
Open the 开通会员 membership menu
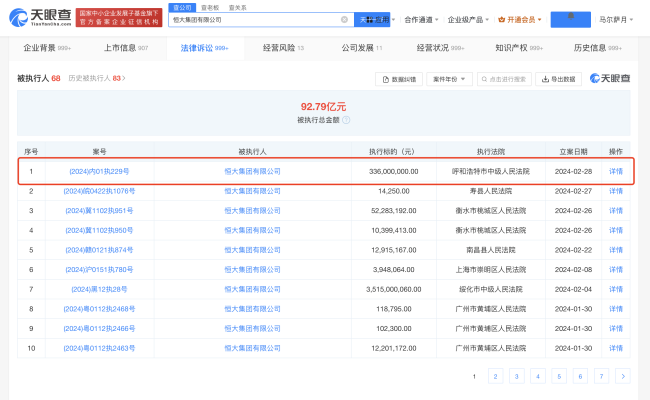point(521,20)
